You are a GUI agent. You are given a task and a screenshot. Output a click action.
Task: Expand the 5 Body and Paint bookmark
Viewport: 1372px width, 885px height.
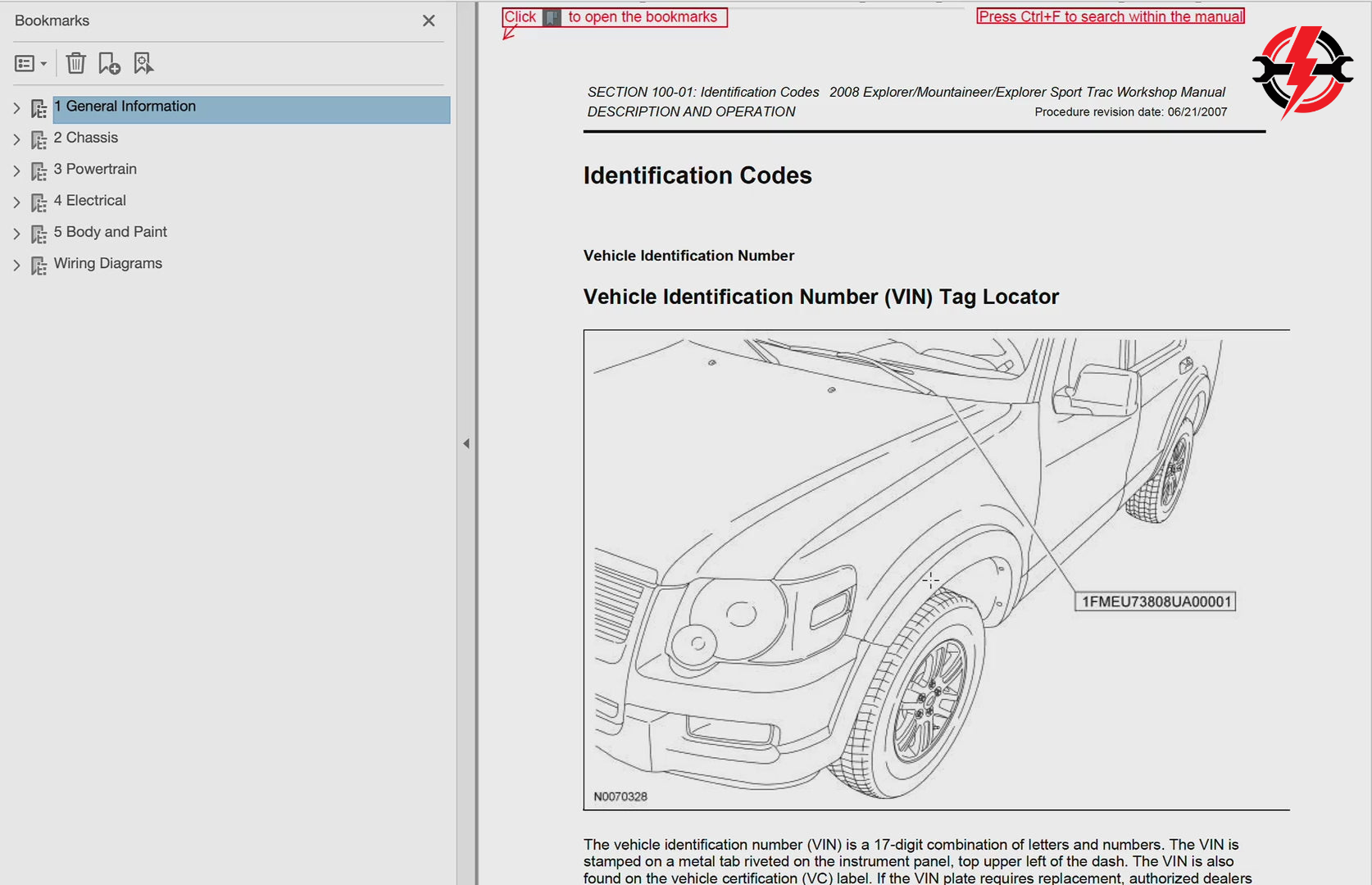[16, 234]
